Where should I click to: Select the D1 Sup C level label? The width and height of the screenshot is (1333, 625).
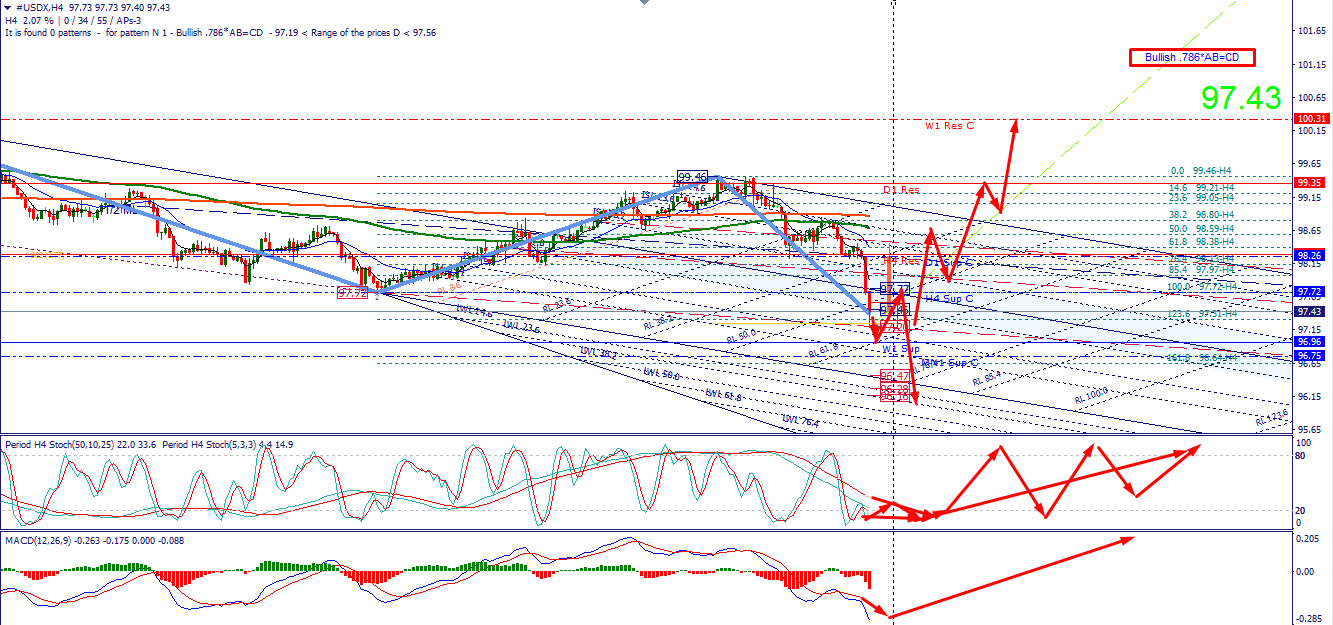(x=950, y=262)
